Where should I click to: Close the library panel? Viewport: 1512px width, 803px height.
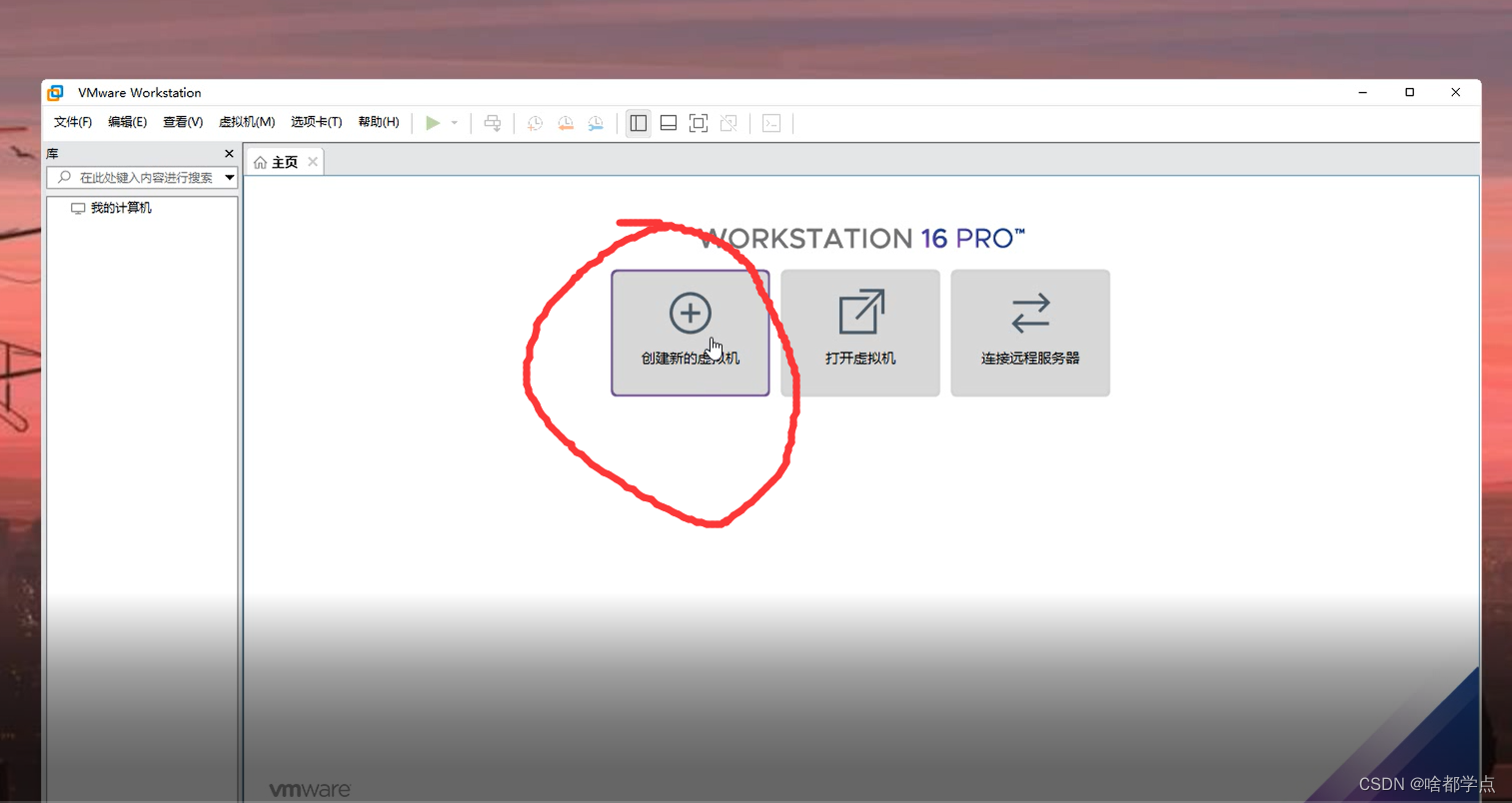(x=229, y=154)
